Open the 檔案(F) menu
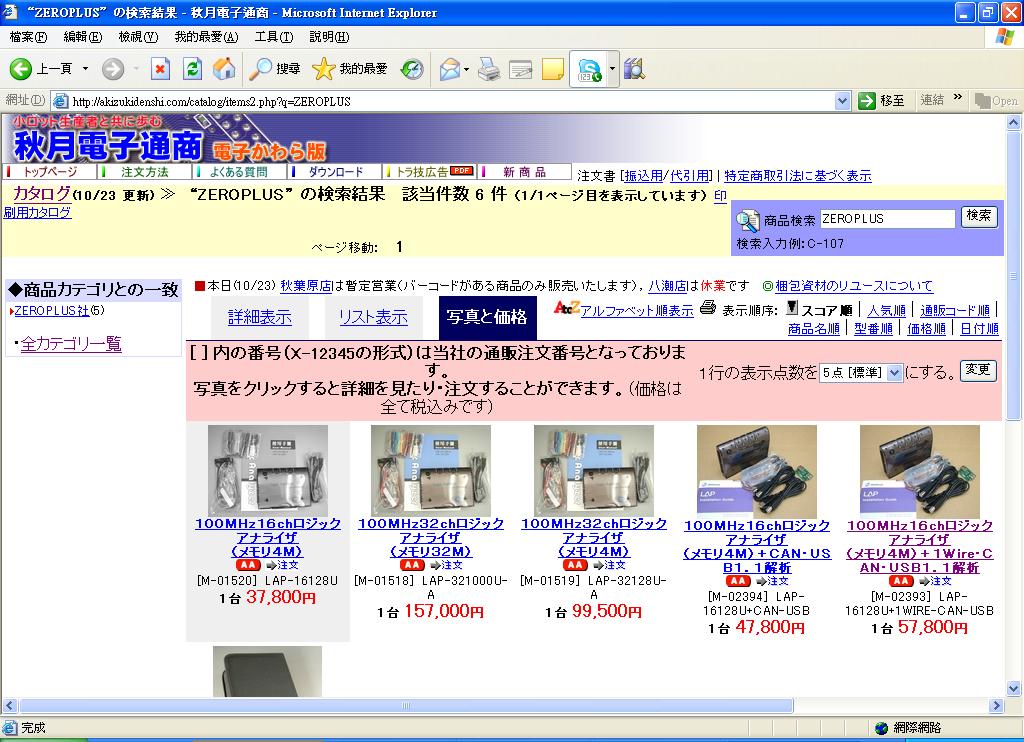 coord(28,37)
